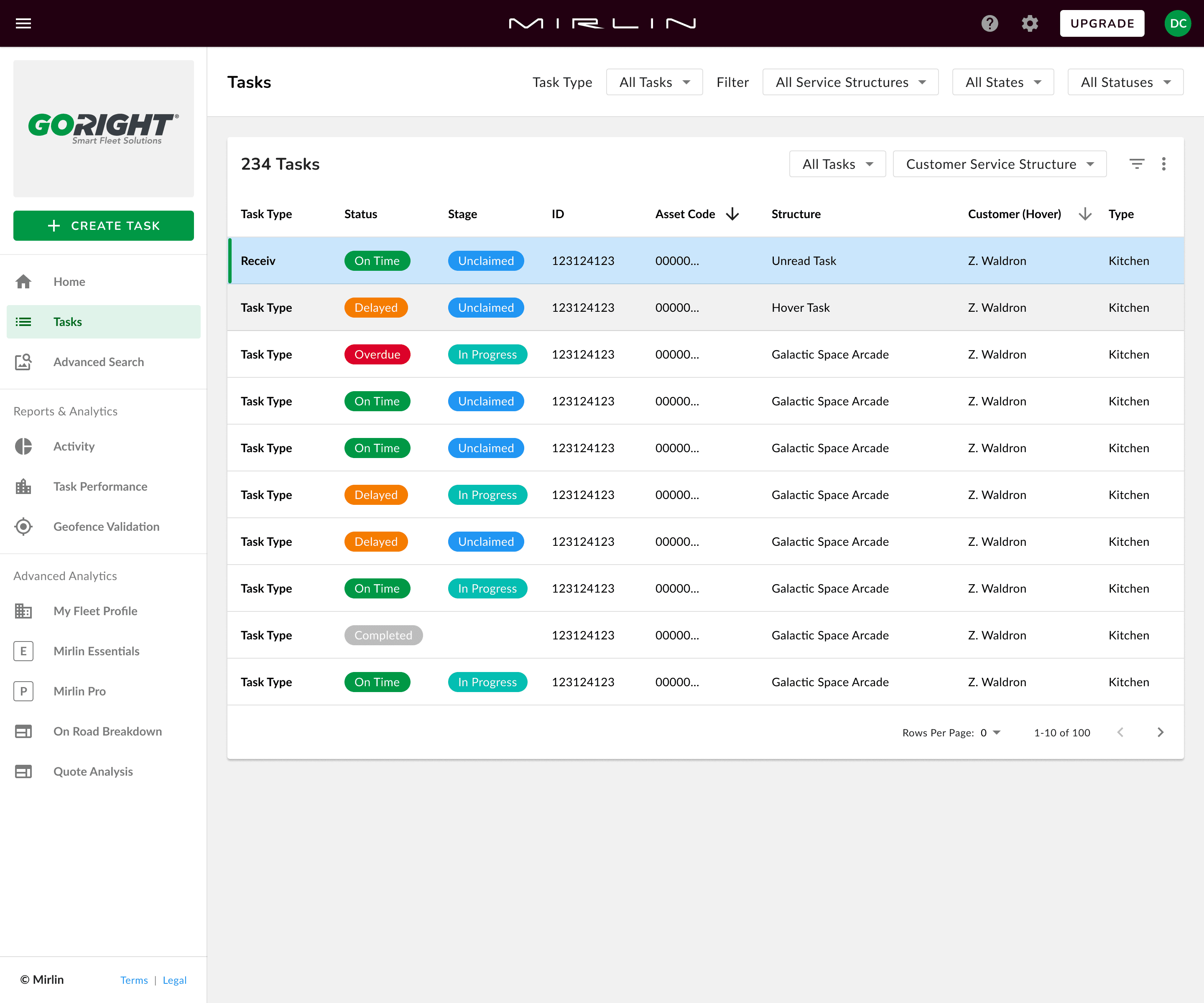The width and height of the screenshot is (1204, 1003).
Task: Open the Customer Service Structure dropdown
Action: [999, 164]
